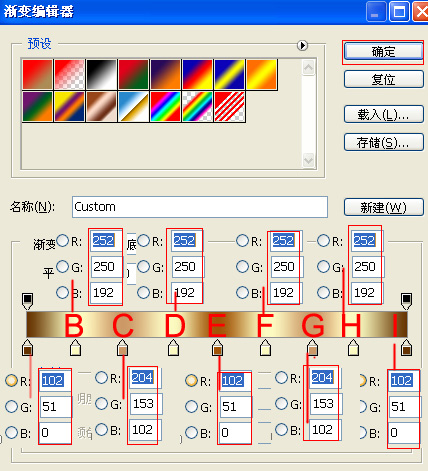428x471 pixels.
Task: Select the R radio button beside top-left 252
Action: tap(62, 240)
